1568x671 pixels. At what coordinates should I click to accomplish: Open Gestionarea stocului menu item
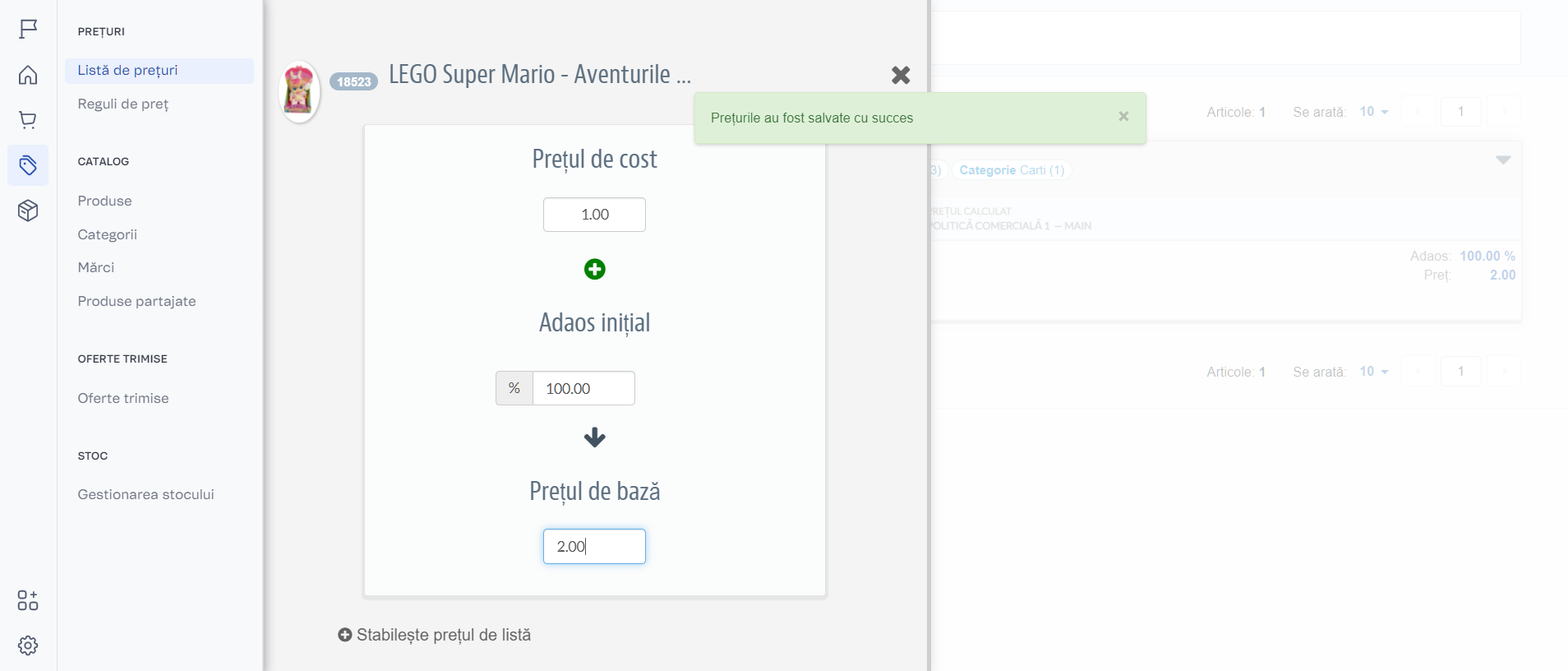pyautogui.click(x=145, y=494)
